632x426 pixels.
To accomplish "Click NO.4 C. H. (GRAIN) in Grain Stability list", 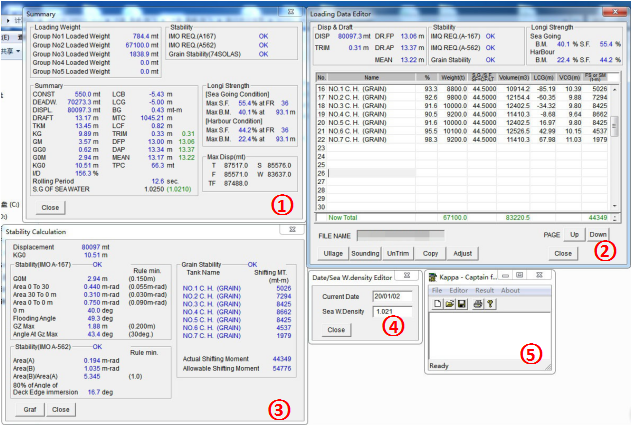I will [x=212, y=312].
